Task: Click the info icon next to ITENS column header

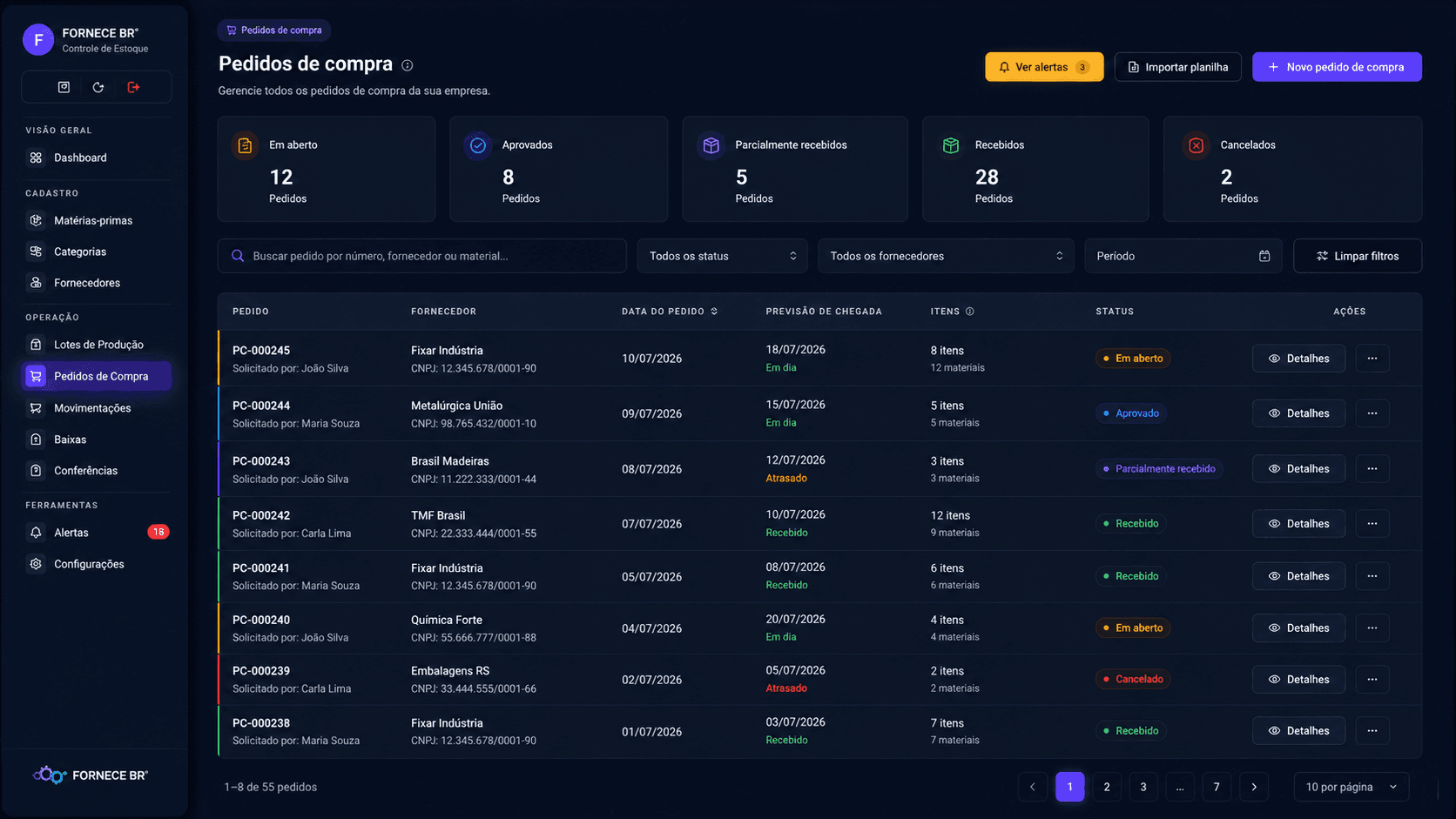Action: click(x=969, y=312)
